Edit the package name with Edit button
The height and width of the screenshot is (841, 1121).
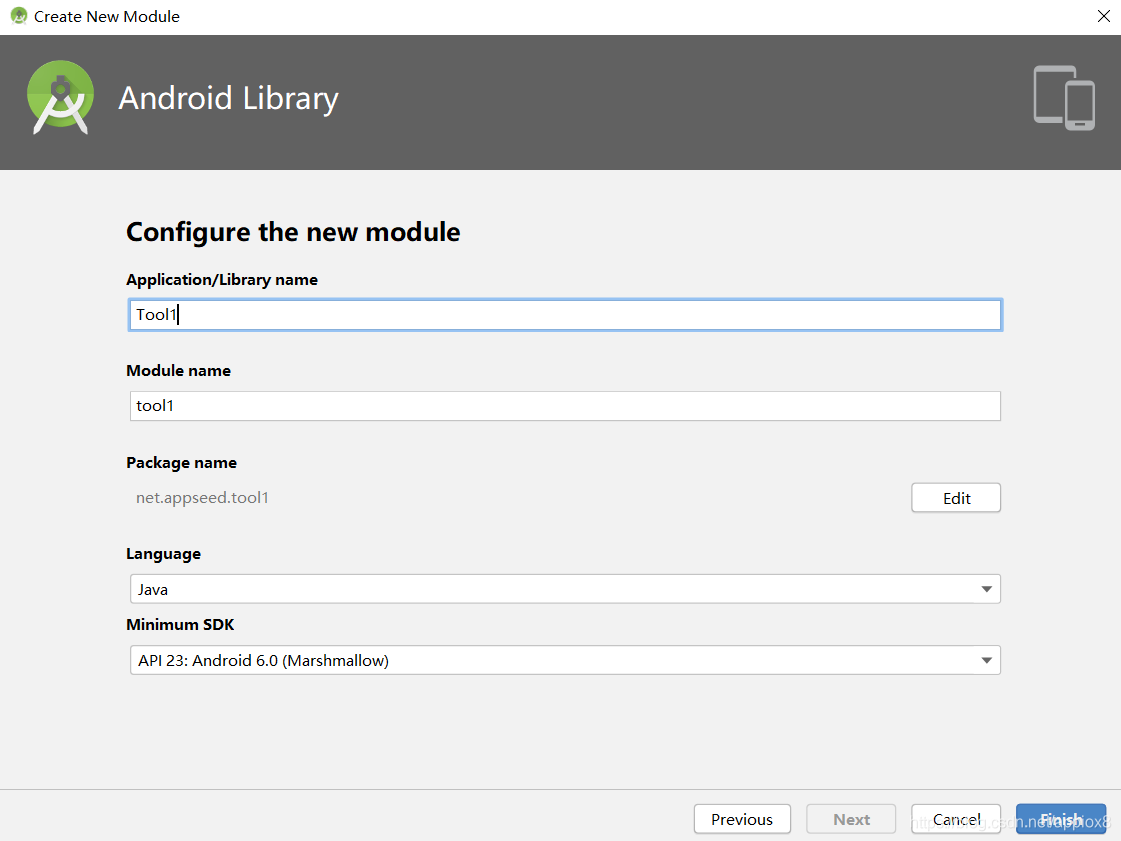coord(956,498)
